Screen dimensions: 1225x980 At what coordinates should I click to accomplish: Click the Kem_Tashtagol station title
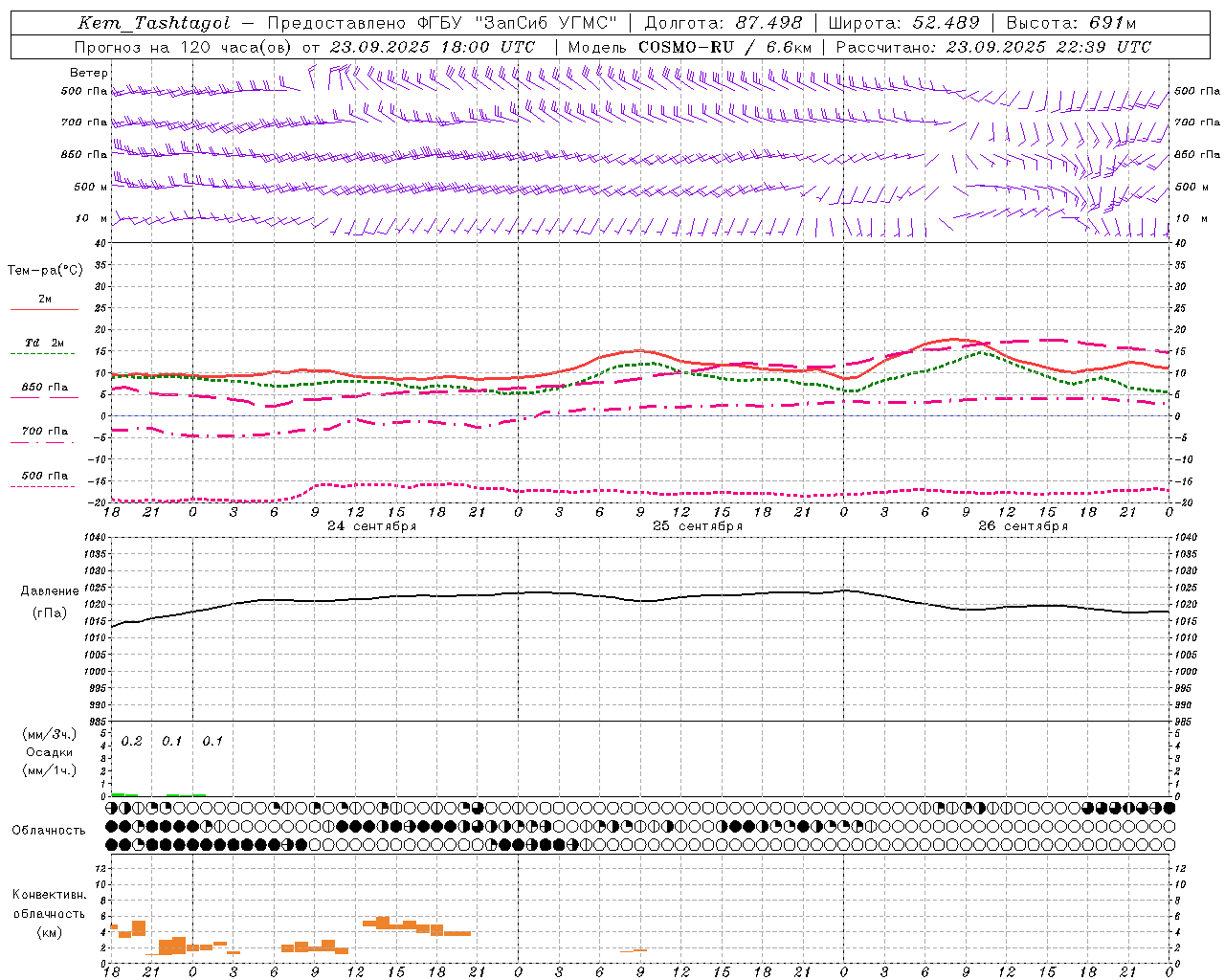point(153,23)
